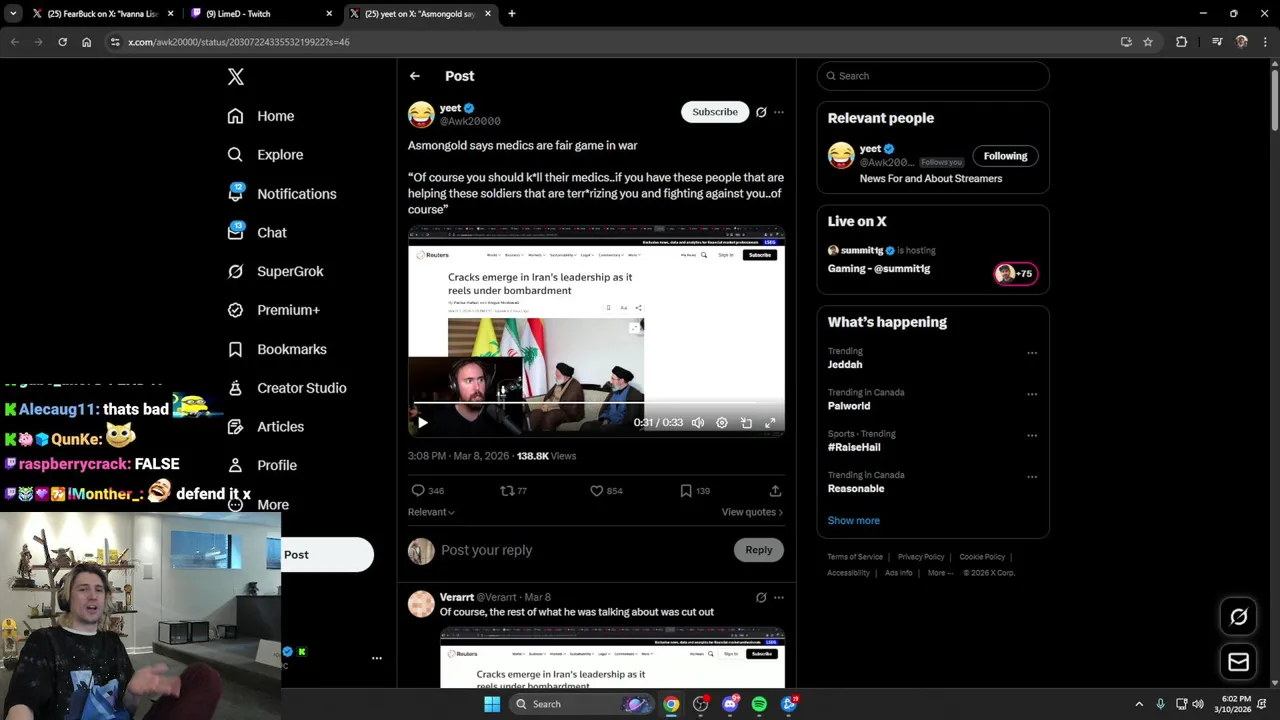The image size is (1280, 720).
Task: Open the Home page
Action: [x=261, y=116]
